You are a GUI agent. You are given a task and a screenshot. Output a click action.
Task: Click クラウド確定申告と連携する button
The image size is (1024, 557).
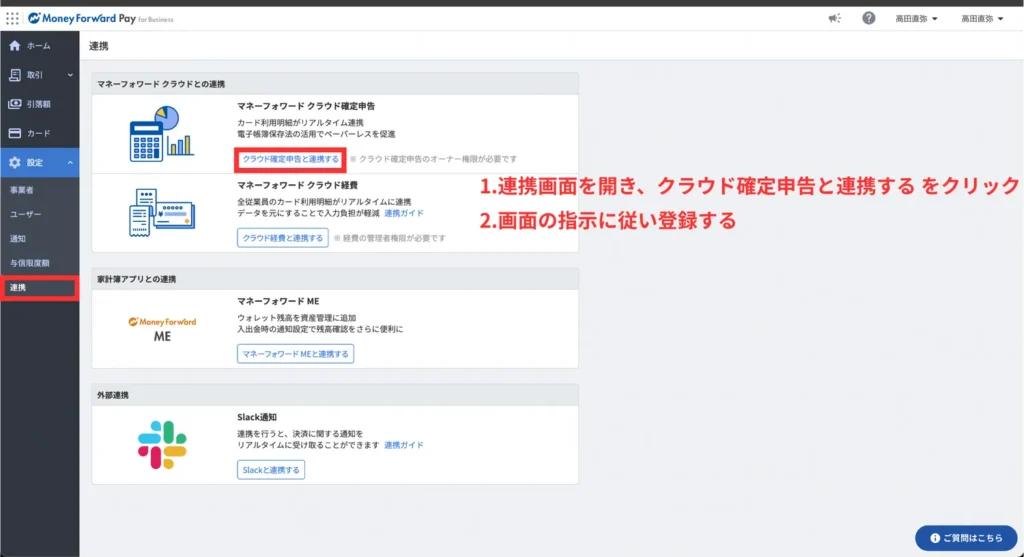[x=290, y=159]
